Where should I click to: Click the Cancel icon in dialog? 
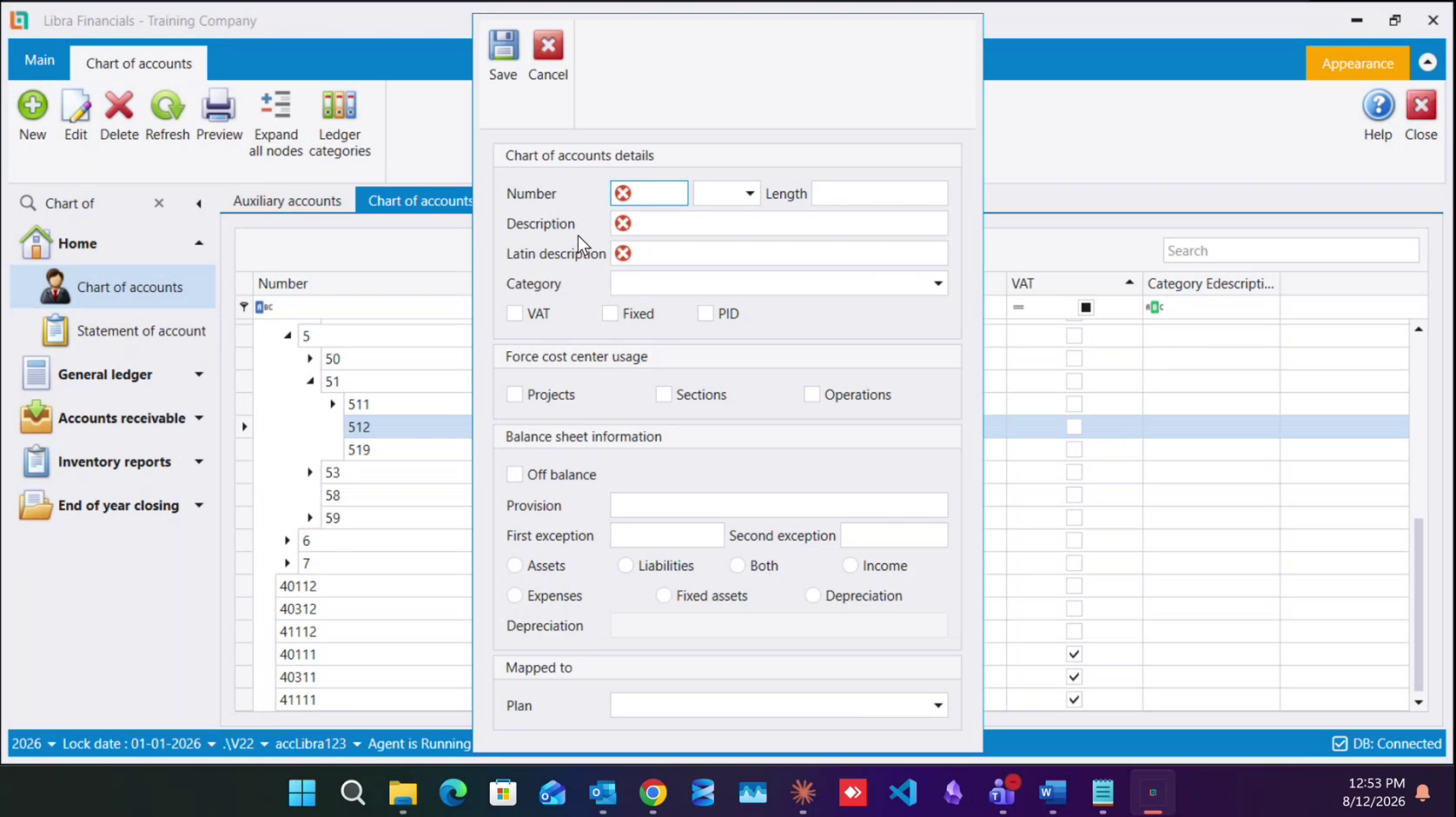[548, 45]
